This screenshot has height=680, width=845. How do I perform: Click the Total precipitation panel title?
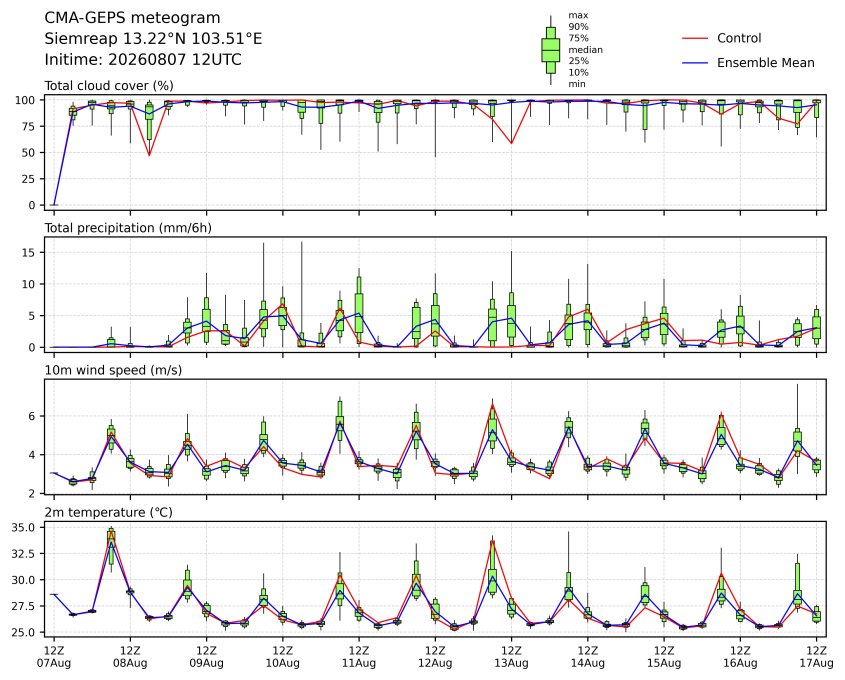coord(128,228)
